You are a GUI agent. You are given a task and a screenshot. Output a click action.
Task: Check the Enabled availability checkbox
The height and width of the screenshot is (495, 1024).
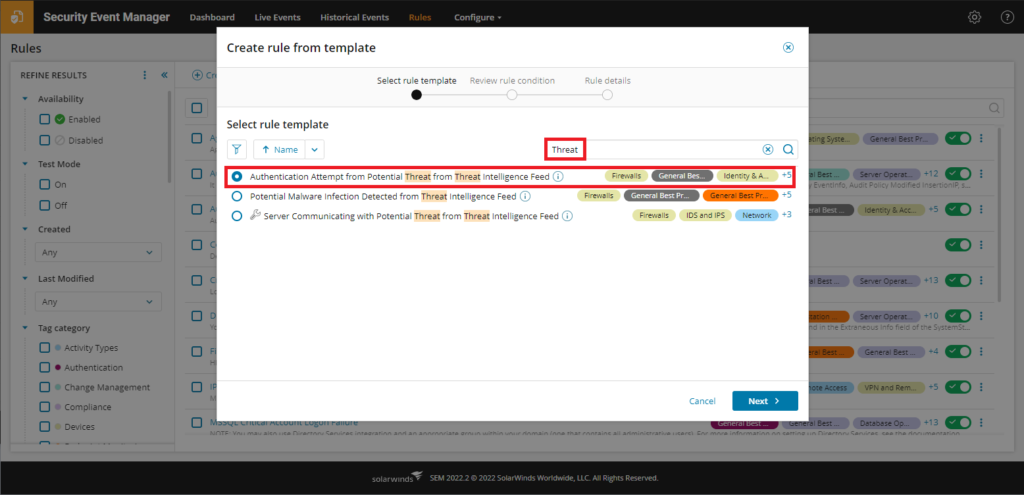[x=45, y=120]
